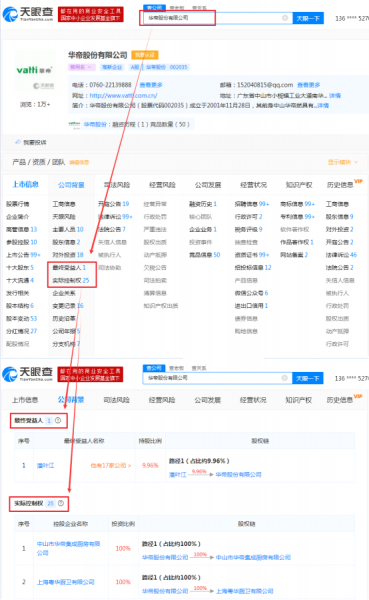Open the 知识产权 tab in the upper navigation
The image size is (369, 600).
coord(299,185)
